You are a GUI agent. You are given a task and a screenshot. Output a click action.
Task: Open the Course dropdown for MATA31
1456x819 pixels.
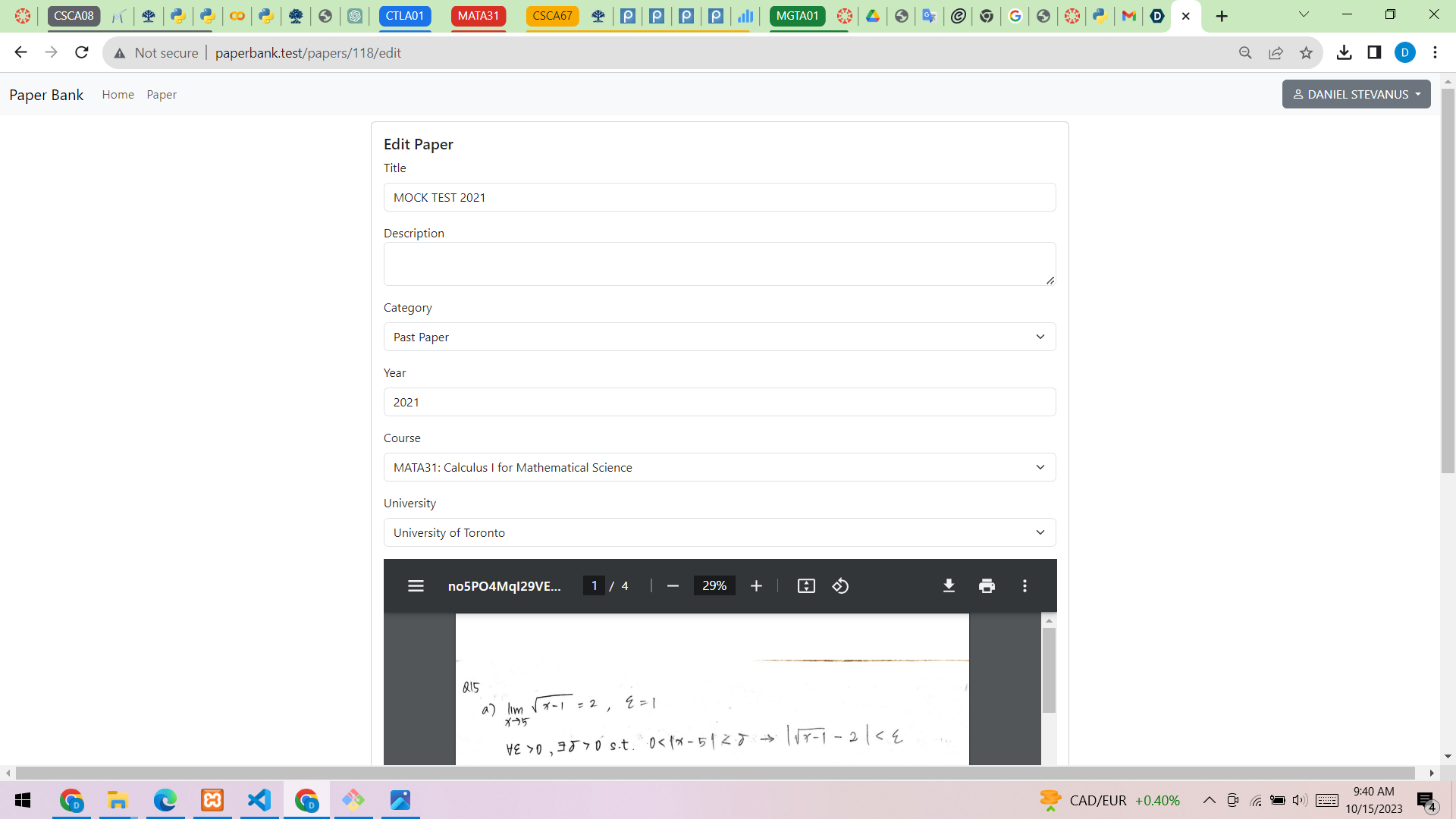[x=719, y=467]
